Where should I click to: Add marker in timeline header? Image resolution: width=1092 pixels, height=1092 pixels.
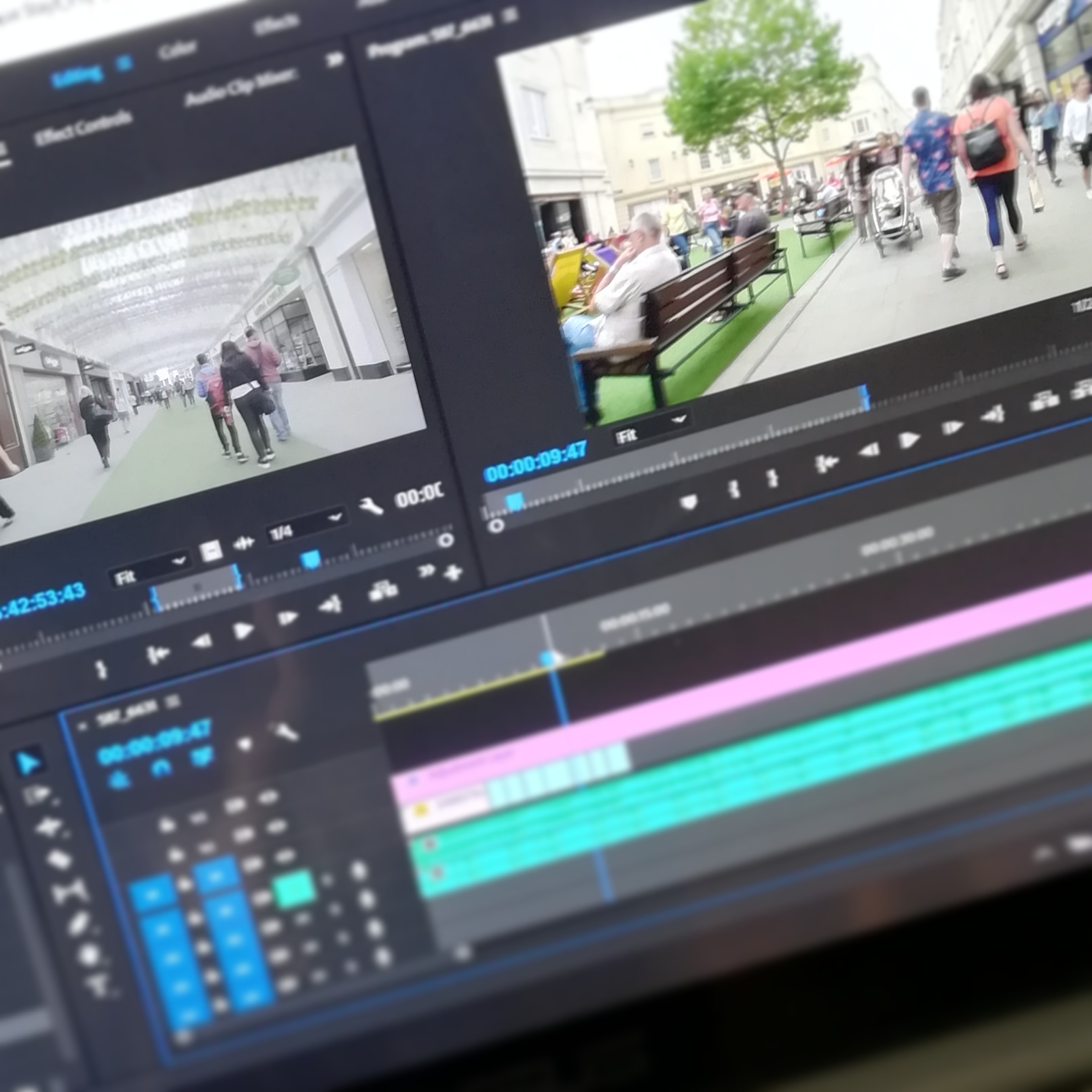pyautogui.click(x=244, y=745)
